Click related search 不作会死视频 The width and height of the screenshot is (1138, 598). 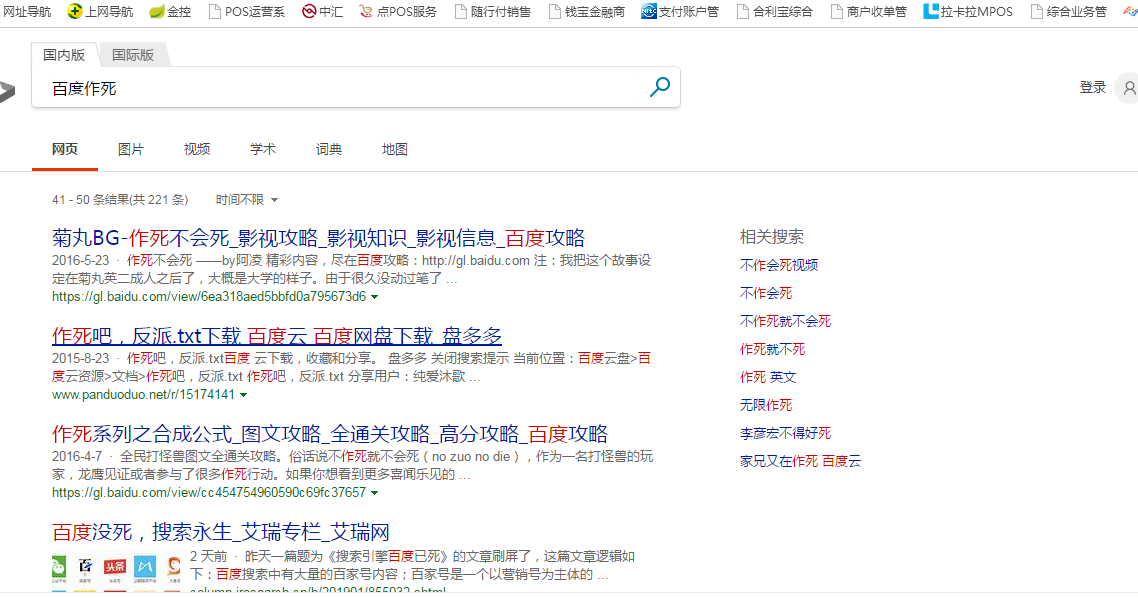(779, 266)
